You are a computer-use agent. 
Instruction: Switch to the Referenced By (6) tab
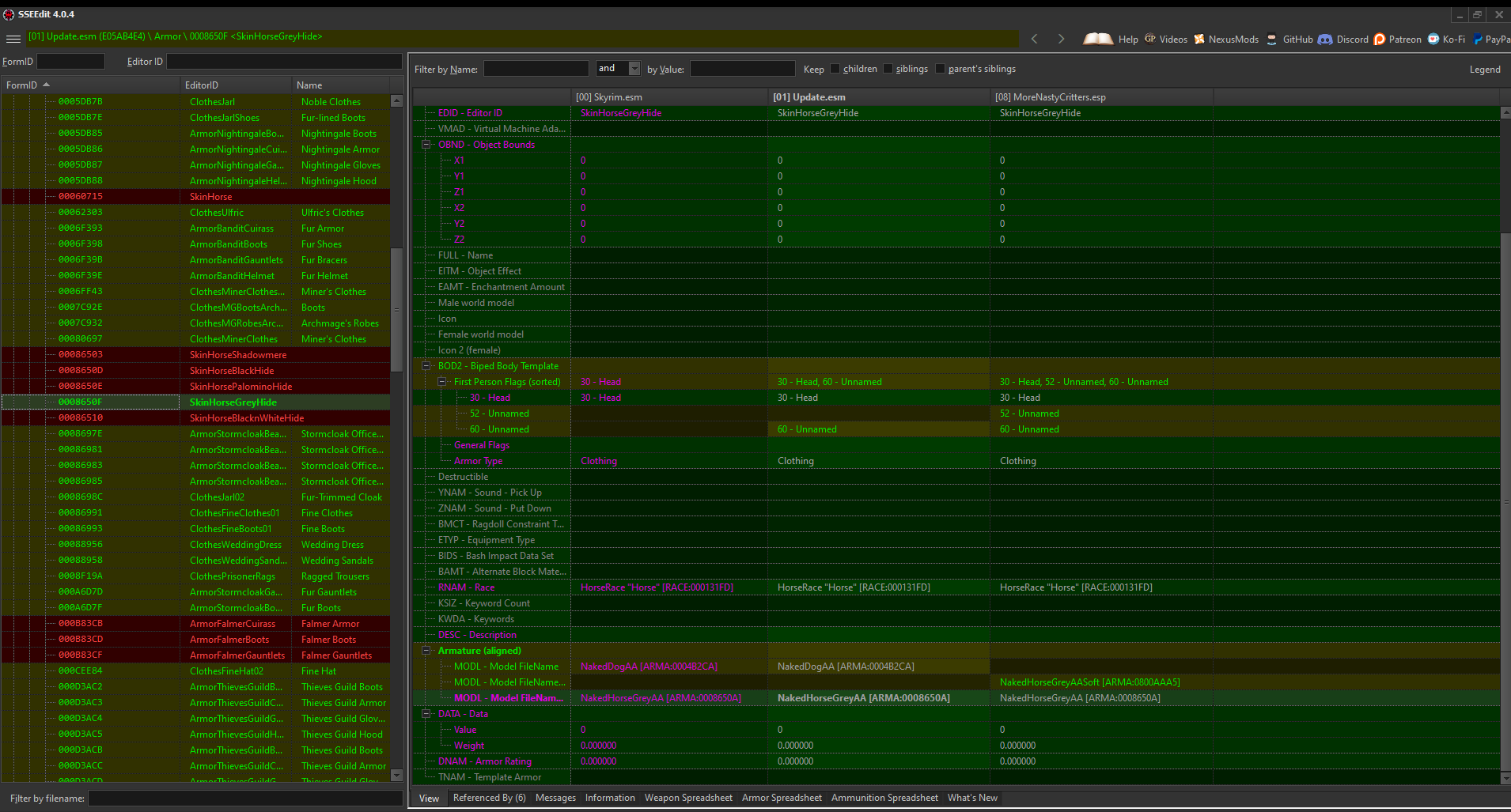pos(489,798)
